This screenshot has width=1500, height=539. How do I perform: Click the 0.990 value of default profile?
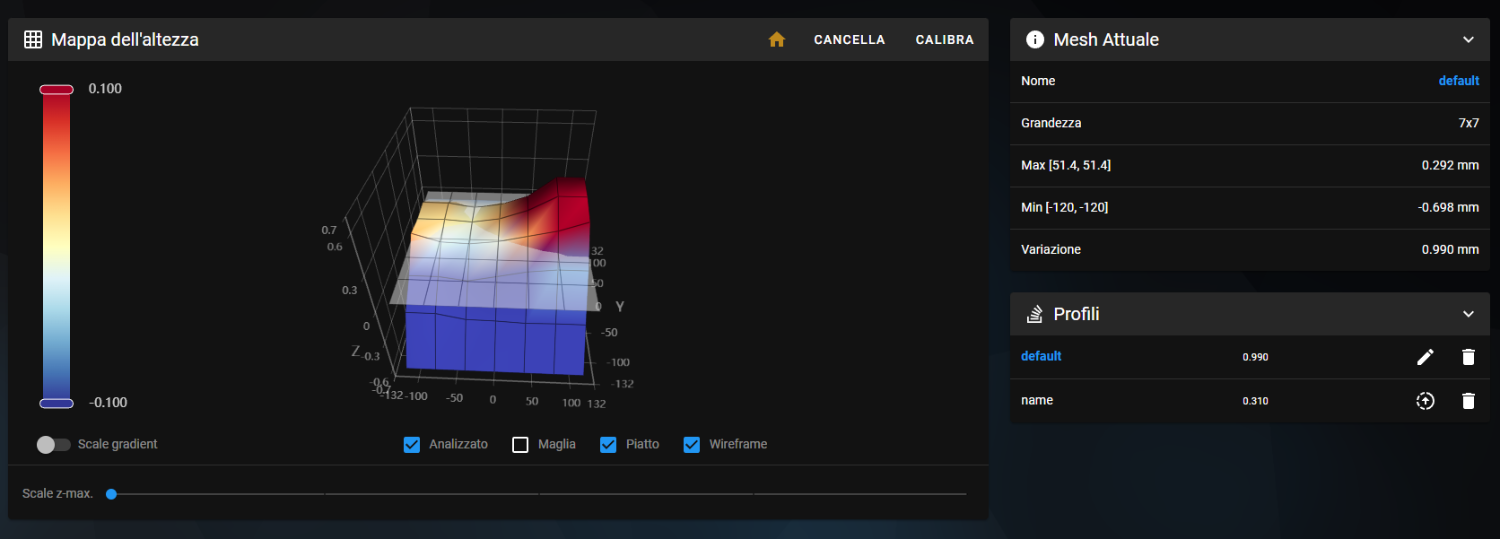(1255, 357)
